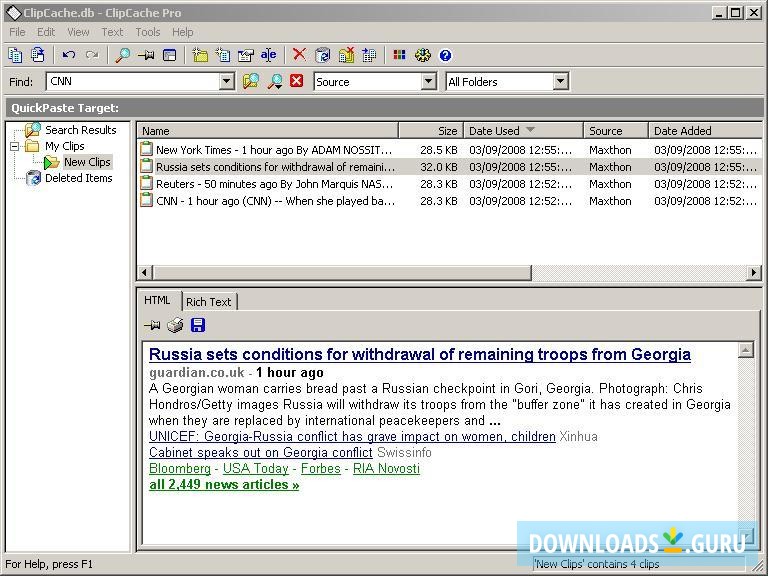
Task: Open help via the blue question mark icon
Action: point(445,55)
